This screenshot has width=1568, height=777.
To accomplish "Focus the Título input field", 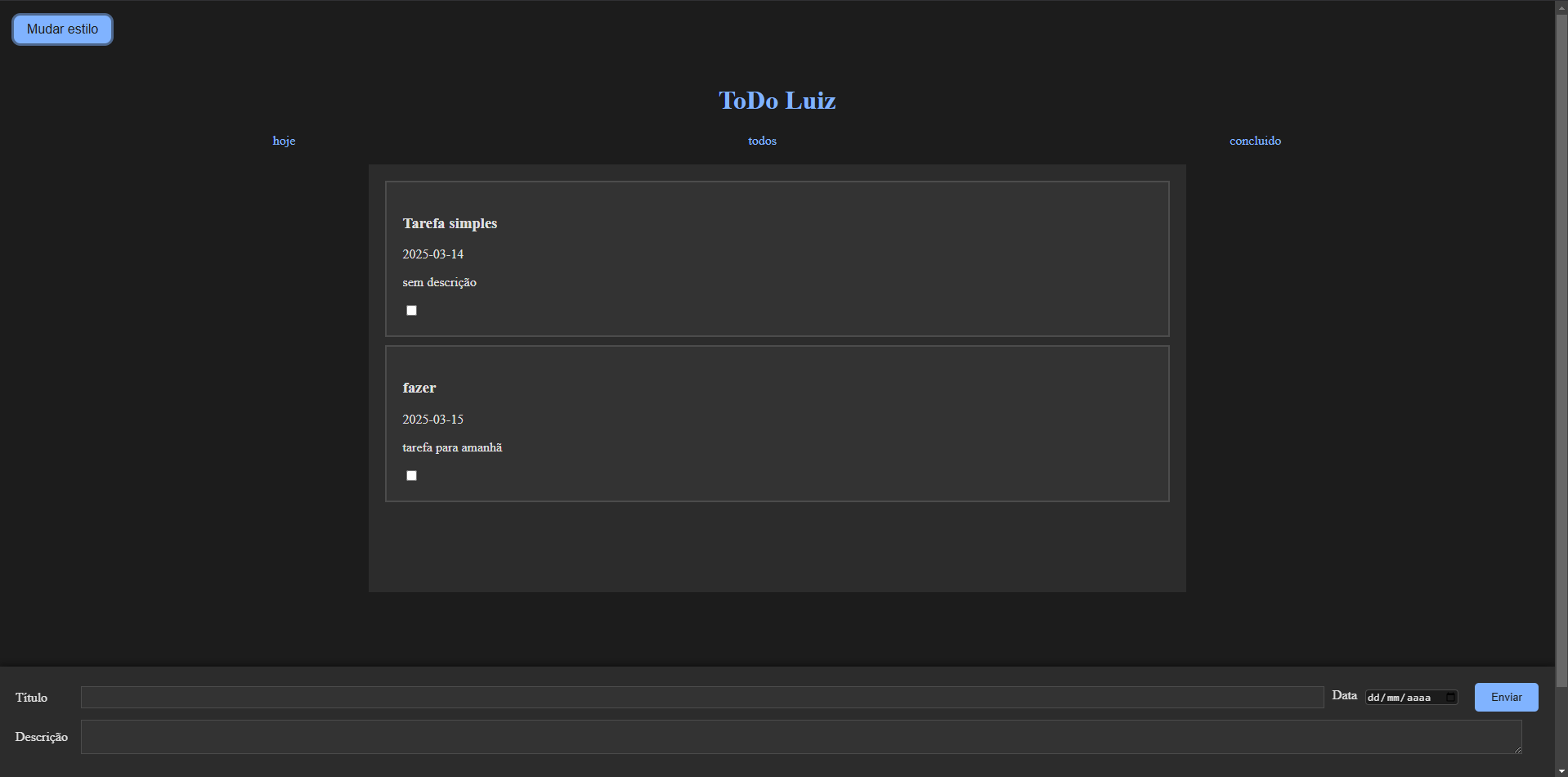I will pyautogui.click(x=702, y=697).
